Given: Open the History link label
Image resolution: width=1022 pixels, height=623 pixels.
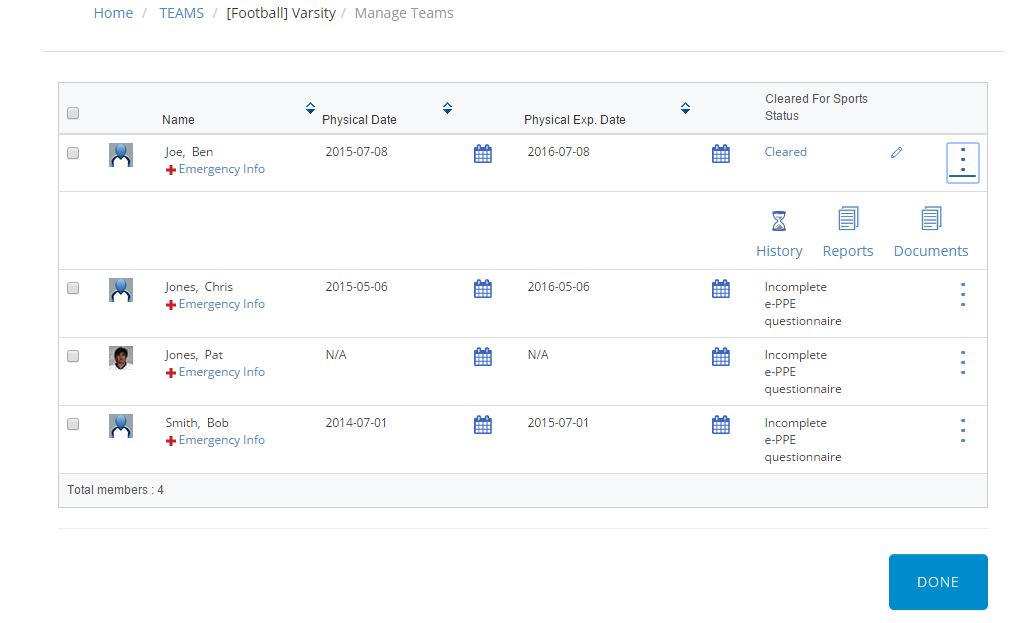Looking at the screenshot, I should click(x=780, y=251).
